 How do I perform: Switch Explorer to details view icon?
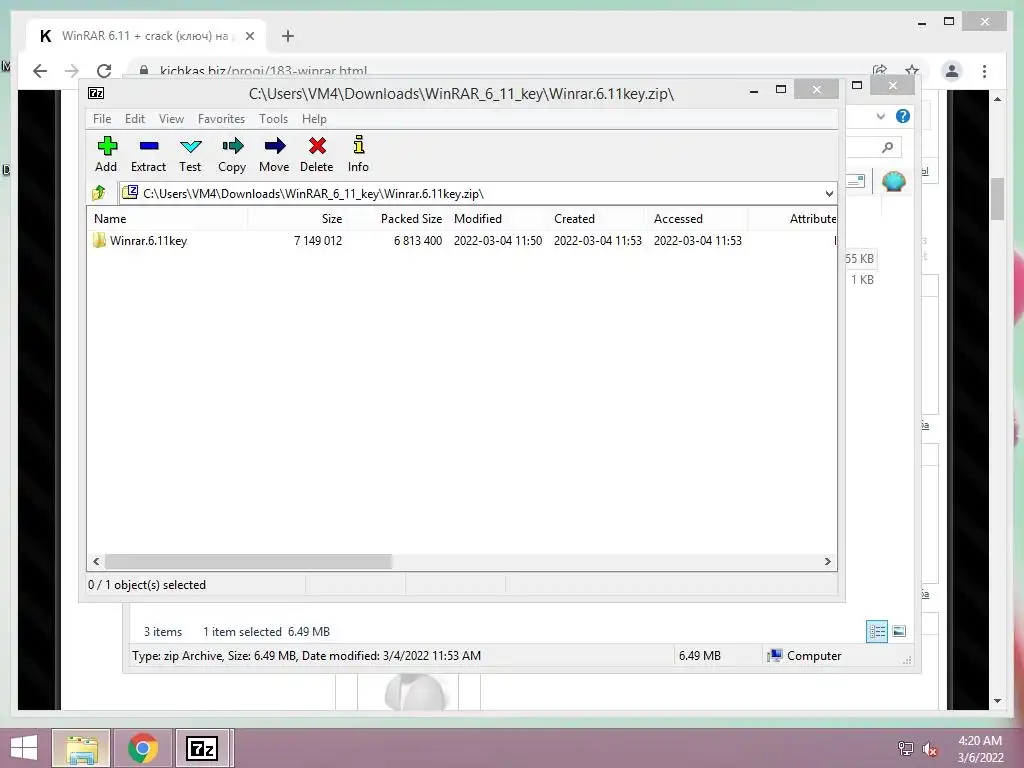coord(876,632)
